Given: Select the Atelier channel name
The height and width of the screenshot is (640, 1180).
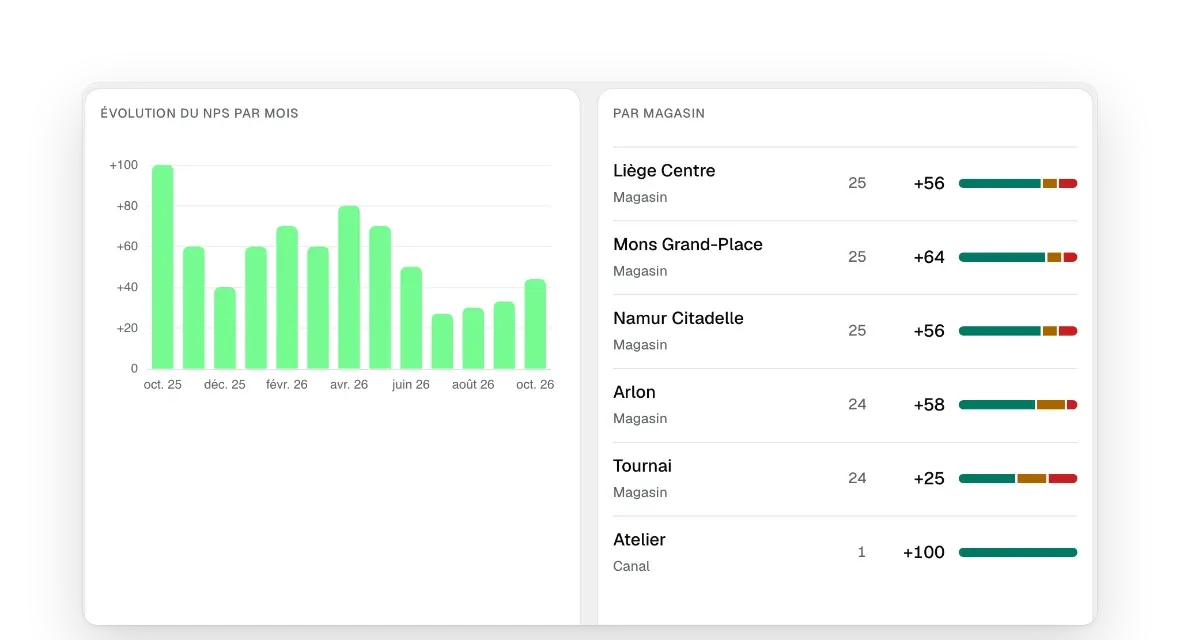Looking at the screenshot, I should 639,540.
